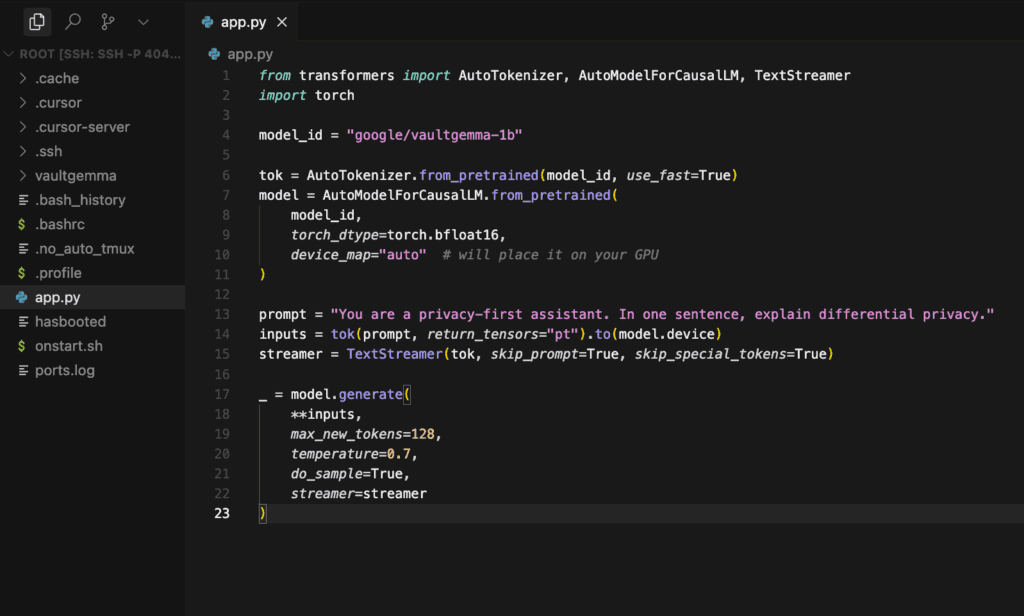This screenshot has width=1024, height=616.
Task: Click the dollar icon beside onstart.sh
Action: pyautogui.click(x=22, y=346)
